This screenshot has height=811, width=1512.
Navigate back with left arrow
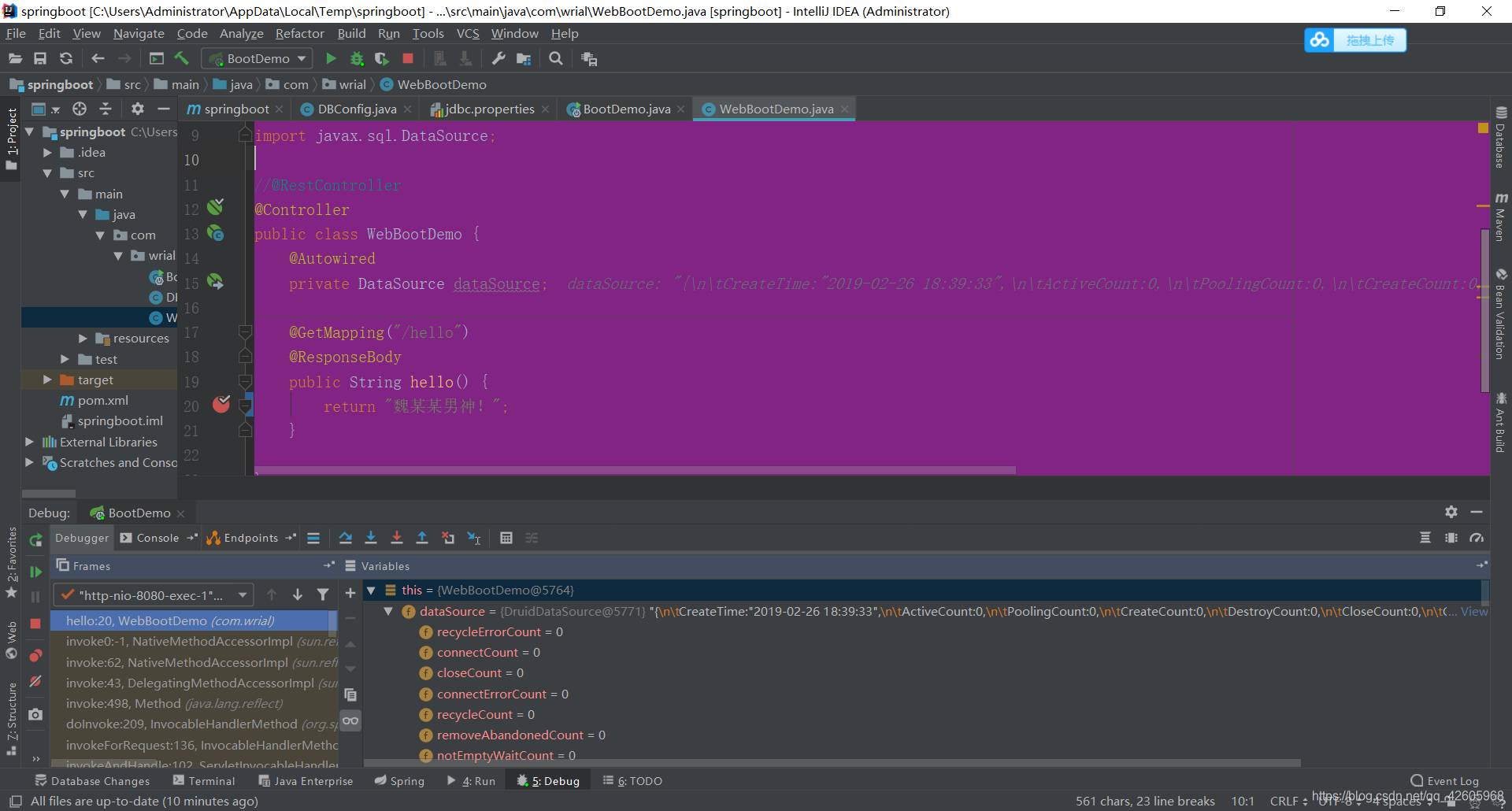[98, 58]
